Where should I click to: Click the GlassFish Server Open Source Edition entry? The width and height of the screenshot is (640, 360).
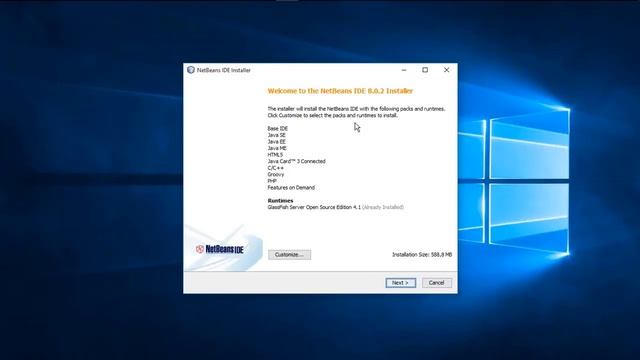pos(336,207)
